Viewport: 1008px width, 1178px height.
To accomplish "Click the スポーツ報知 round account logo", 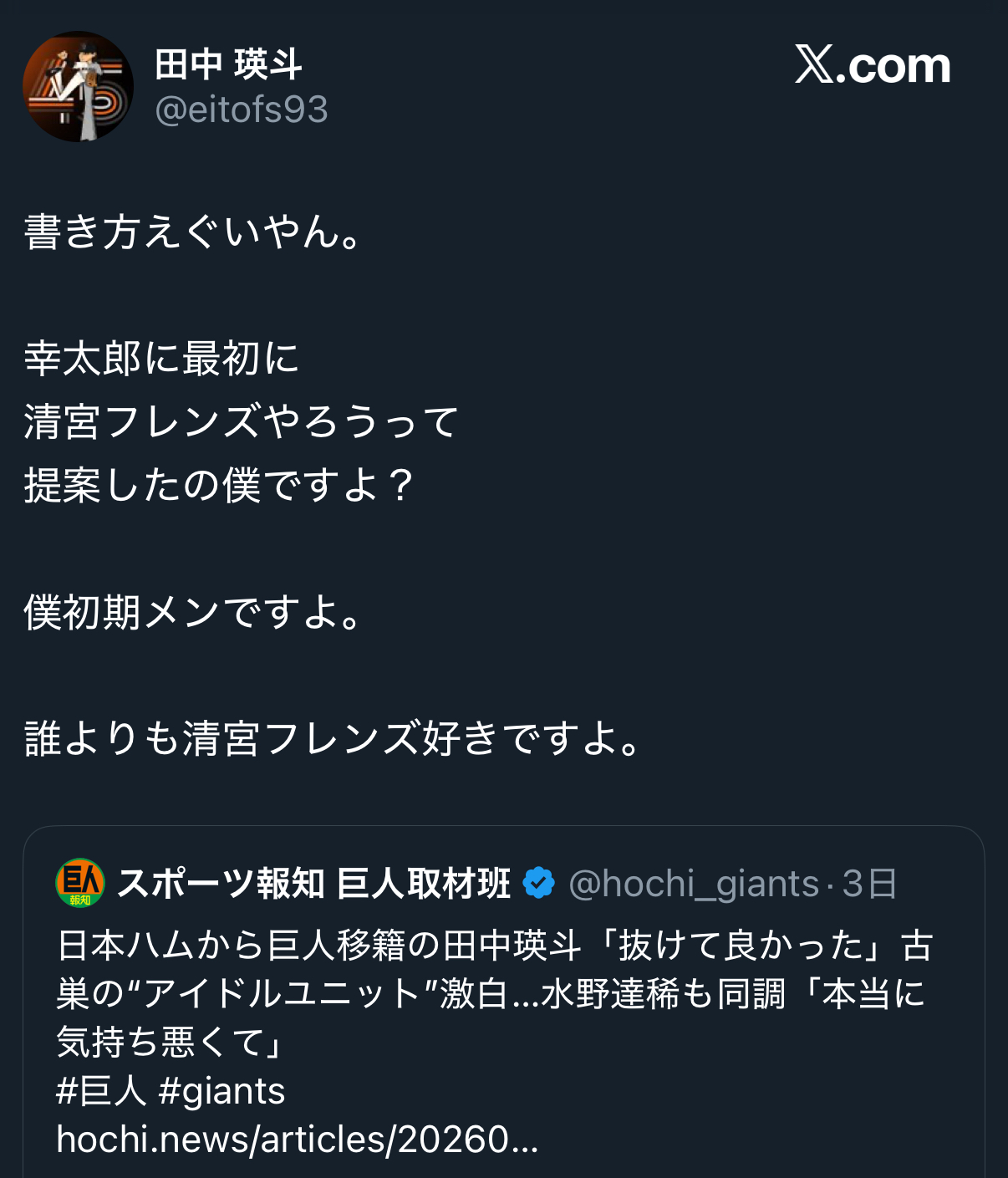I will pos(79,883).
